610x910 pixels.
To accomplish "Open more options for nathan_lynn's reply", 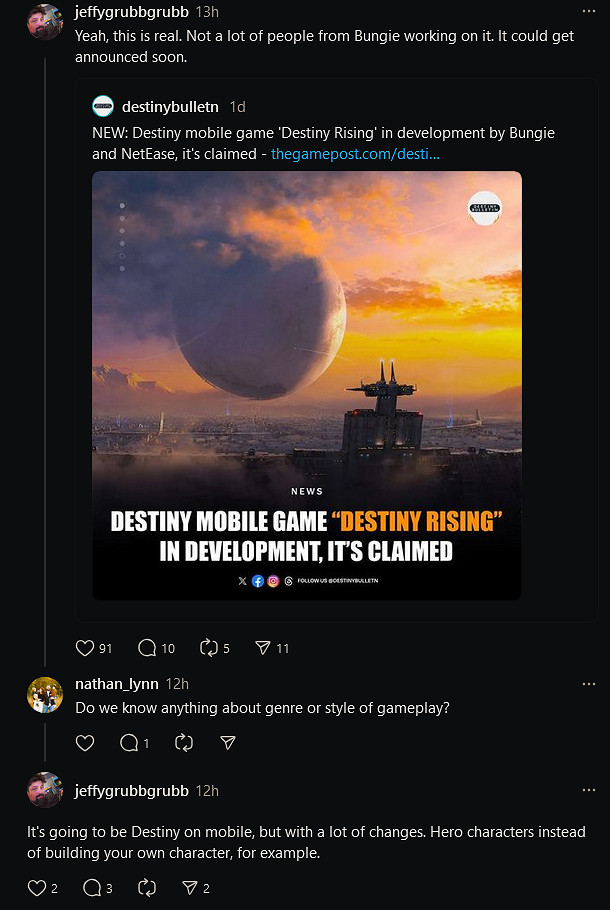I will click(x=588, y=682).
